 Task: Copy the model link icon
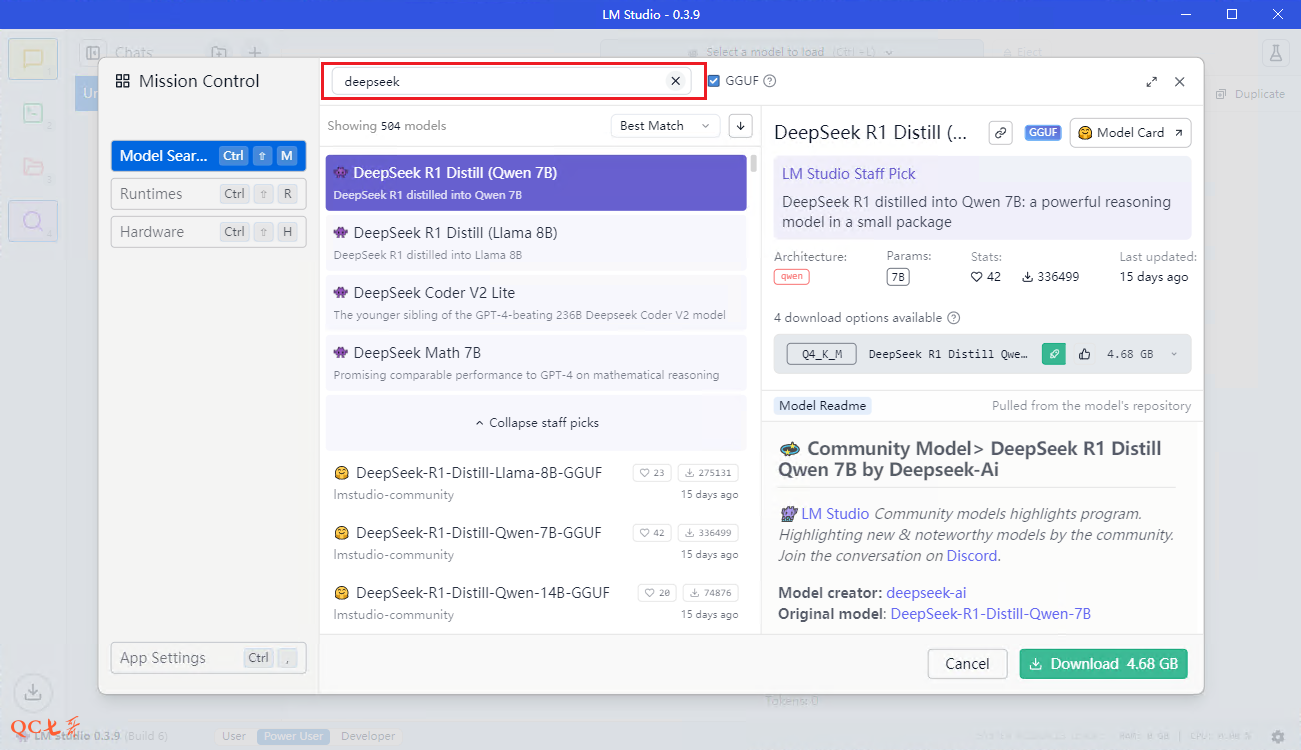pos(1000,133)
